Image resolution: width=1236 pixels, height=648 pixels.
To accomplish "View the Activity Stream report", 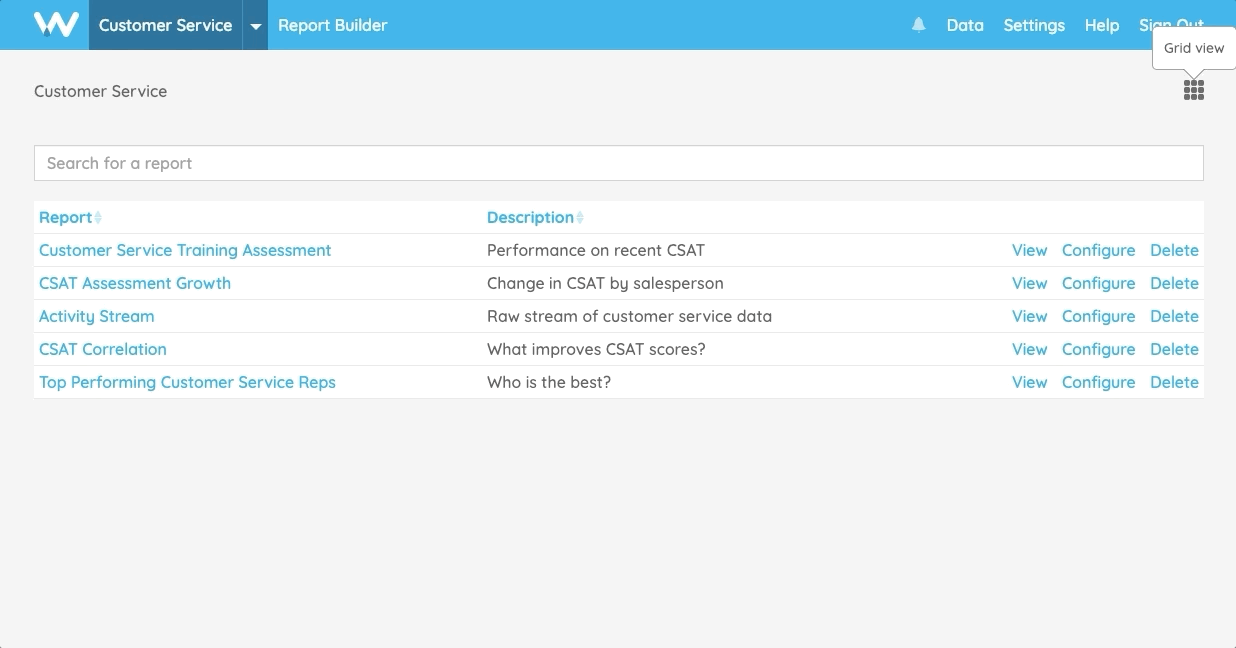I will click(x=1029, y=316).
